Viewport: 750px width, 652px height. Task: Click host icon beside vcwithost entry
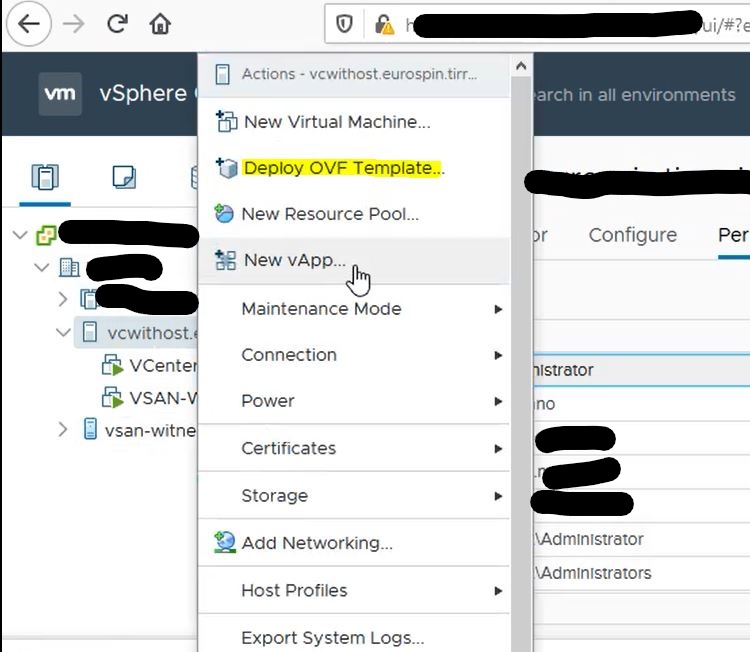(89, 332)
